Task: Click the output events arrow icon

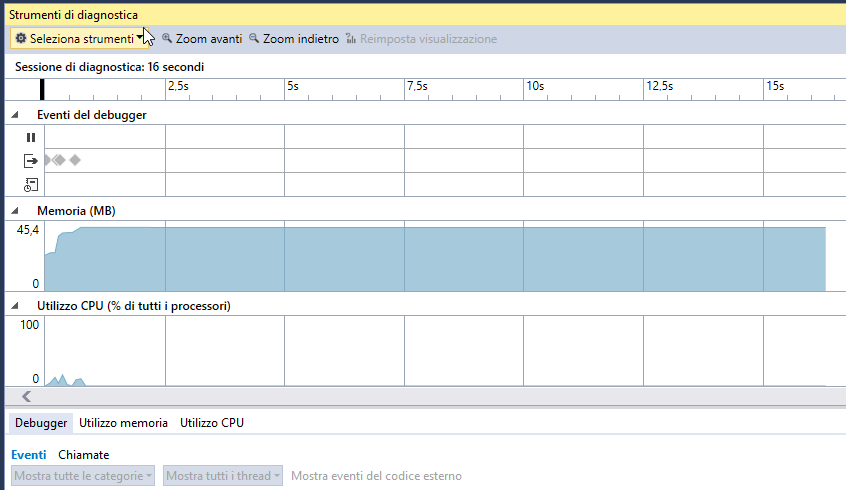Action: (x=31, y=161)
